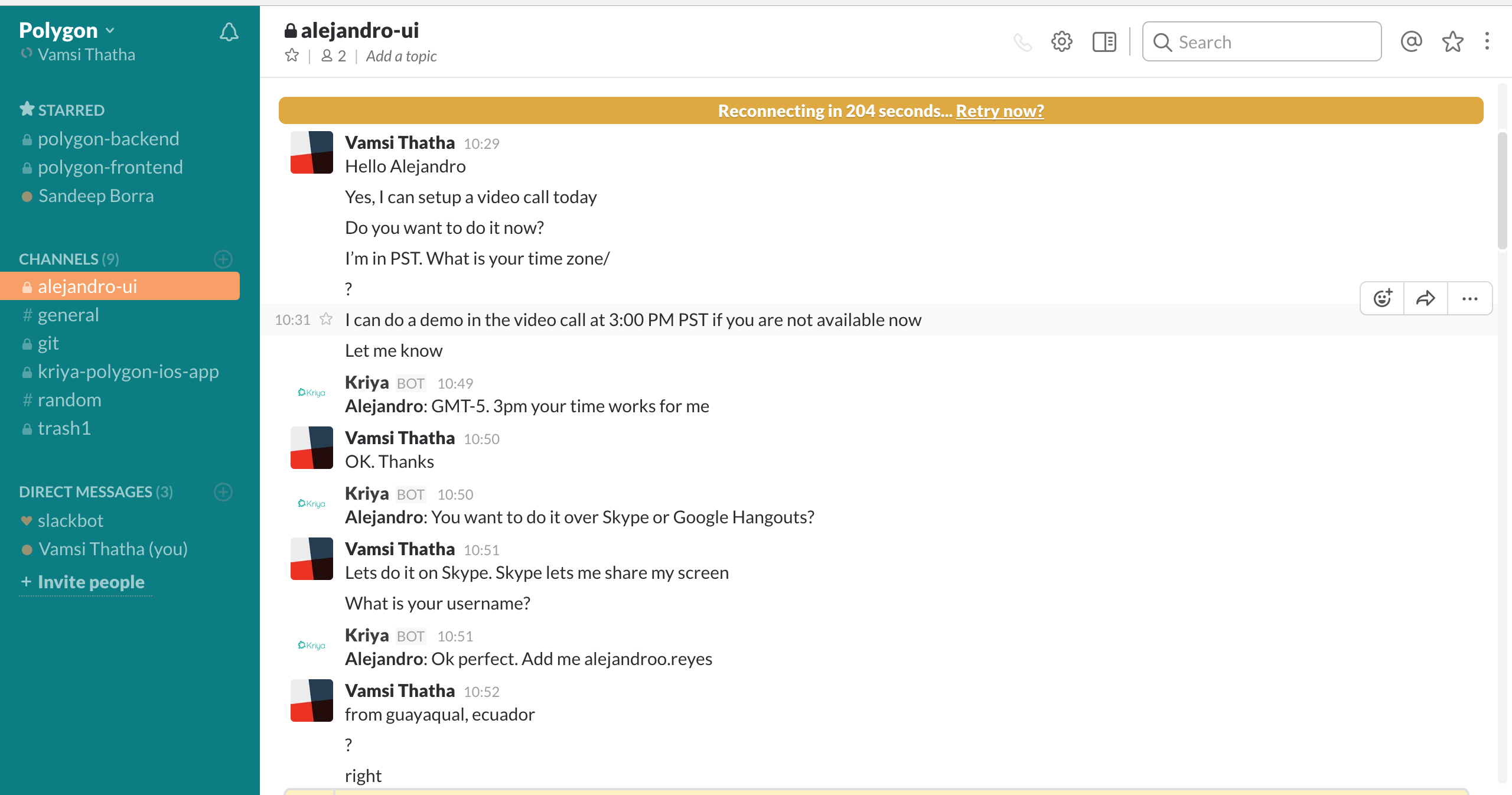This screenshot has height=795, width=1512.
Task: Open message more actions ellipsis
Action: pos(1469,298)
